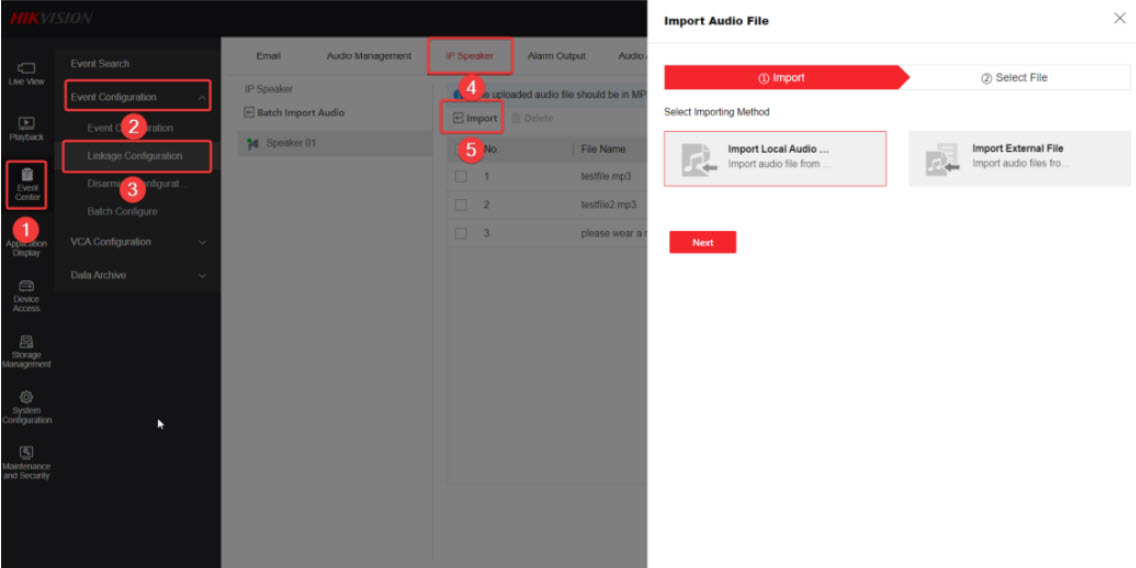Go to Storage Management icon
This screenshot has width=1136, height=568.
[27, 350]
